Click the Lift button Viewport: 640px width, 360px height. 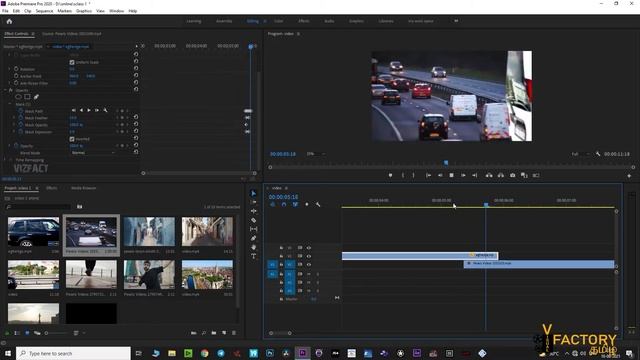click(489, 175)
